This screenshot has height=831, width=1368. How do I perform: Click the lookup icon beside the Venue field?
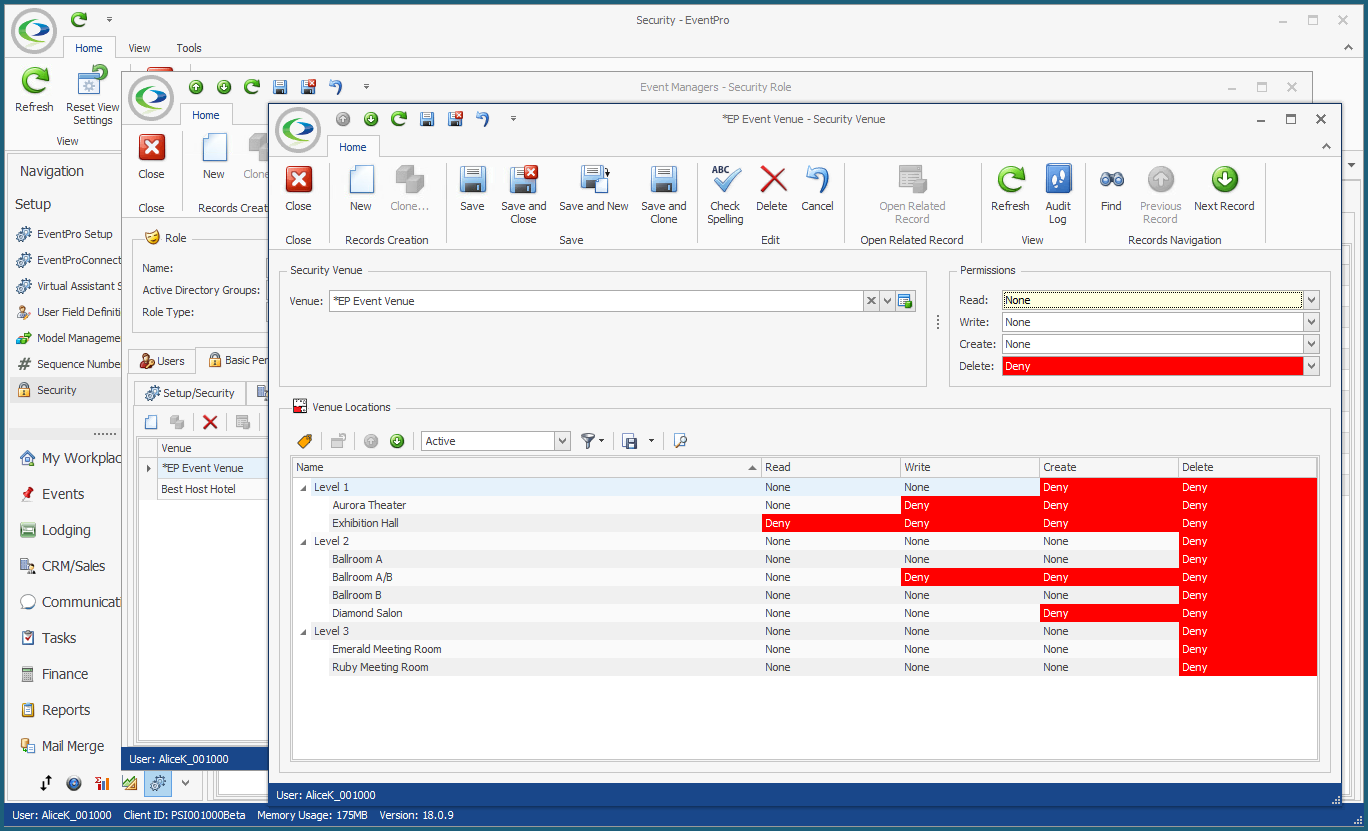[905, 301]
